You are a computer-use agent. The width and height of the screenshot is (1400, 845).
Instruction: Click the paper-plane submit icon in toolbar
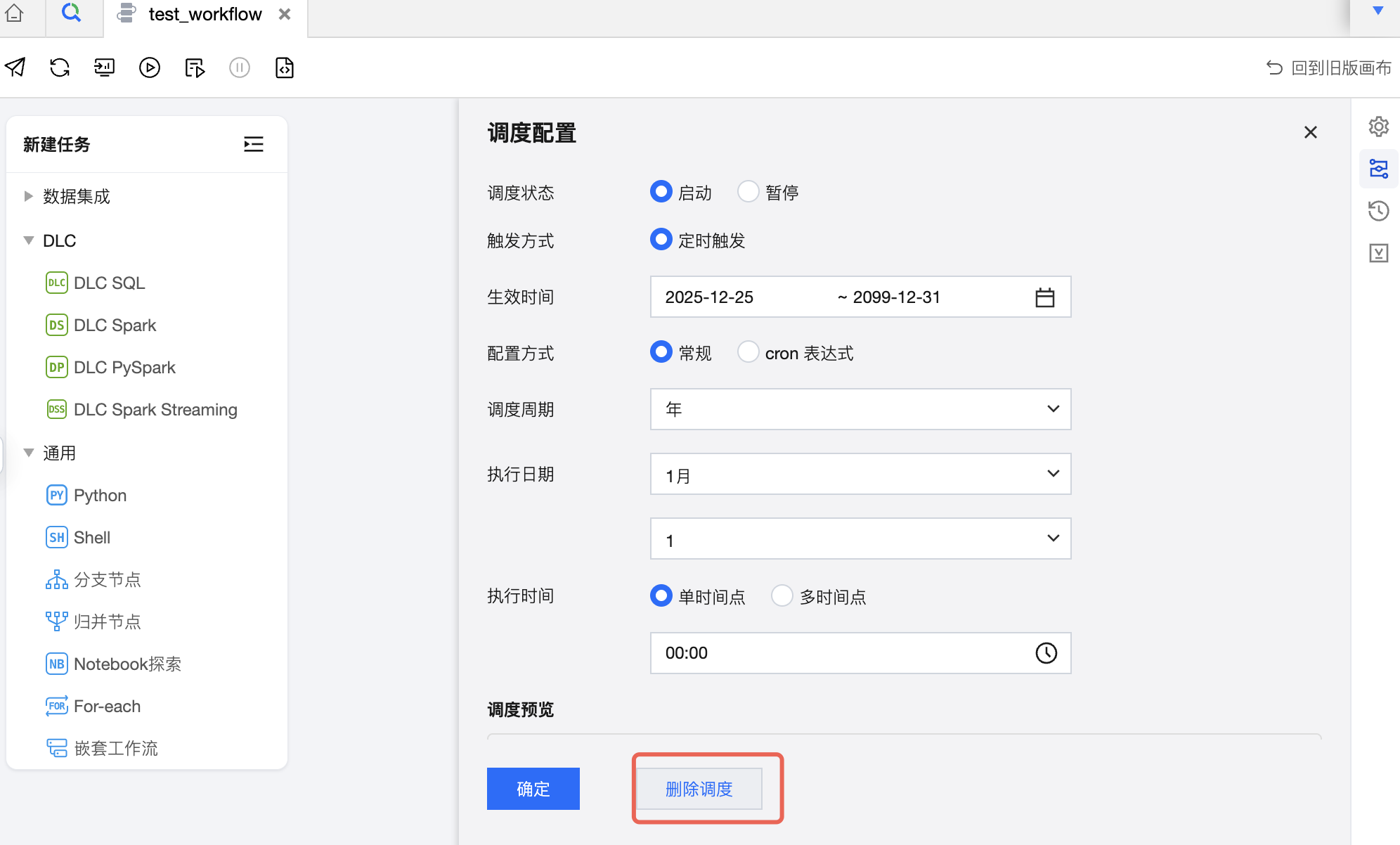point(15,67)
